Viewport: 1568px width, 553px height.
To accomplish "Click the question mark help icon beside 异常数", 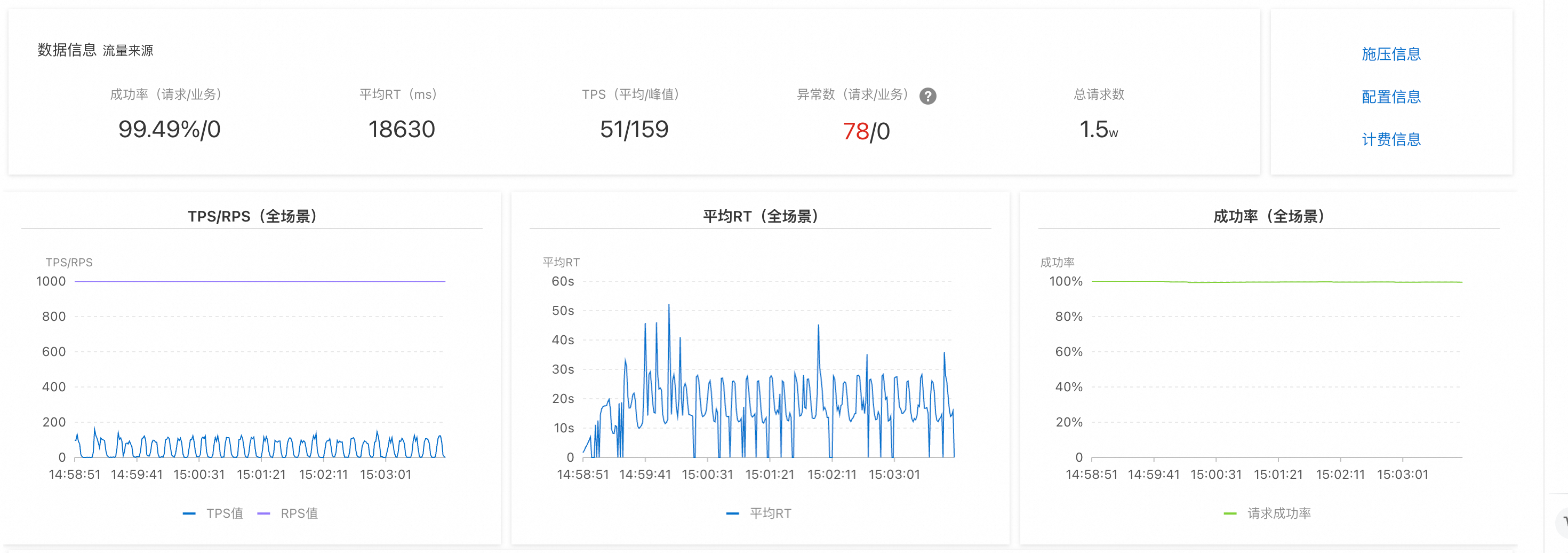I will coord(927,96).
